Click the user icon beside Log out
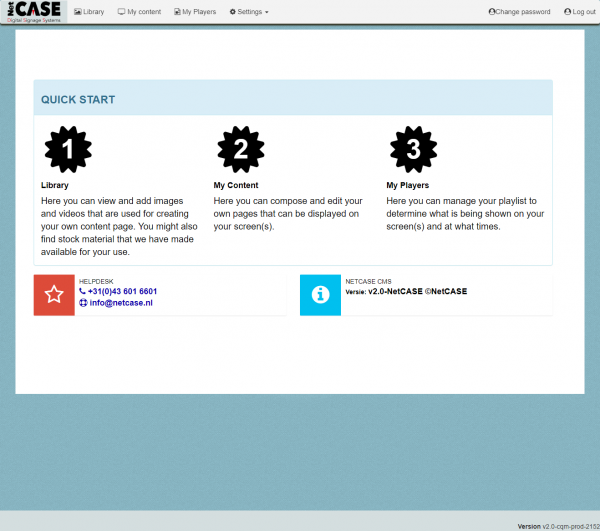The height and width of the screenshot is (531, 600). point(567,12)
